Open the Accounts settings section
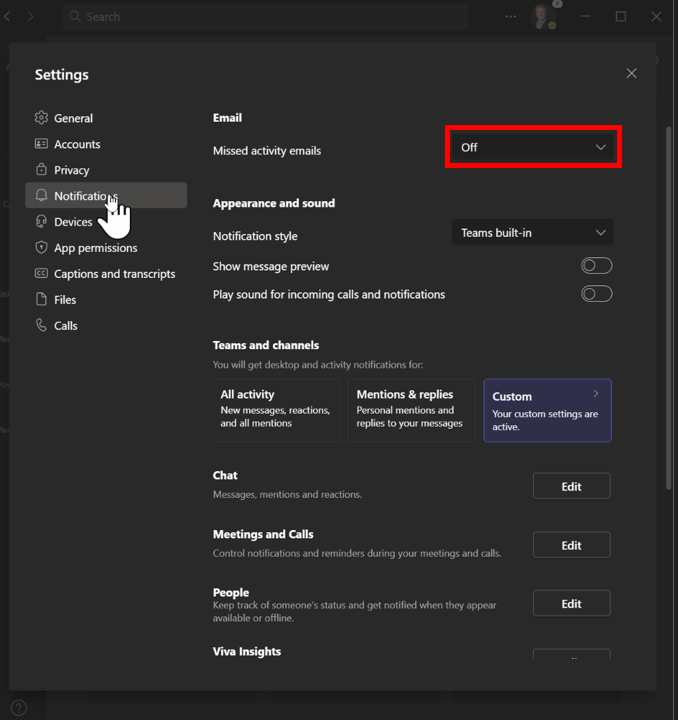The image size is (678, 720). coord(106,144)
